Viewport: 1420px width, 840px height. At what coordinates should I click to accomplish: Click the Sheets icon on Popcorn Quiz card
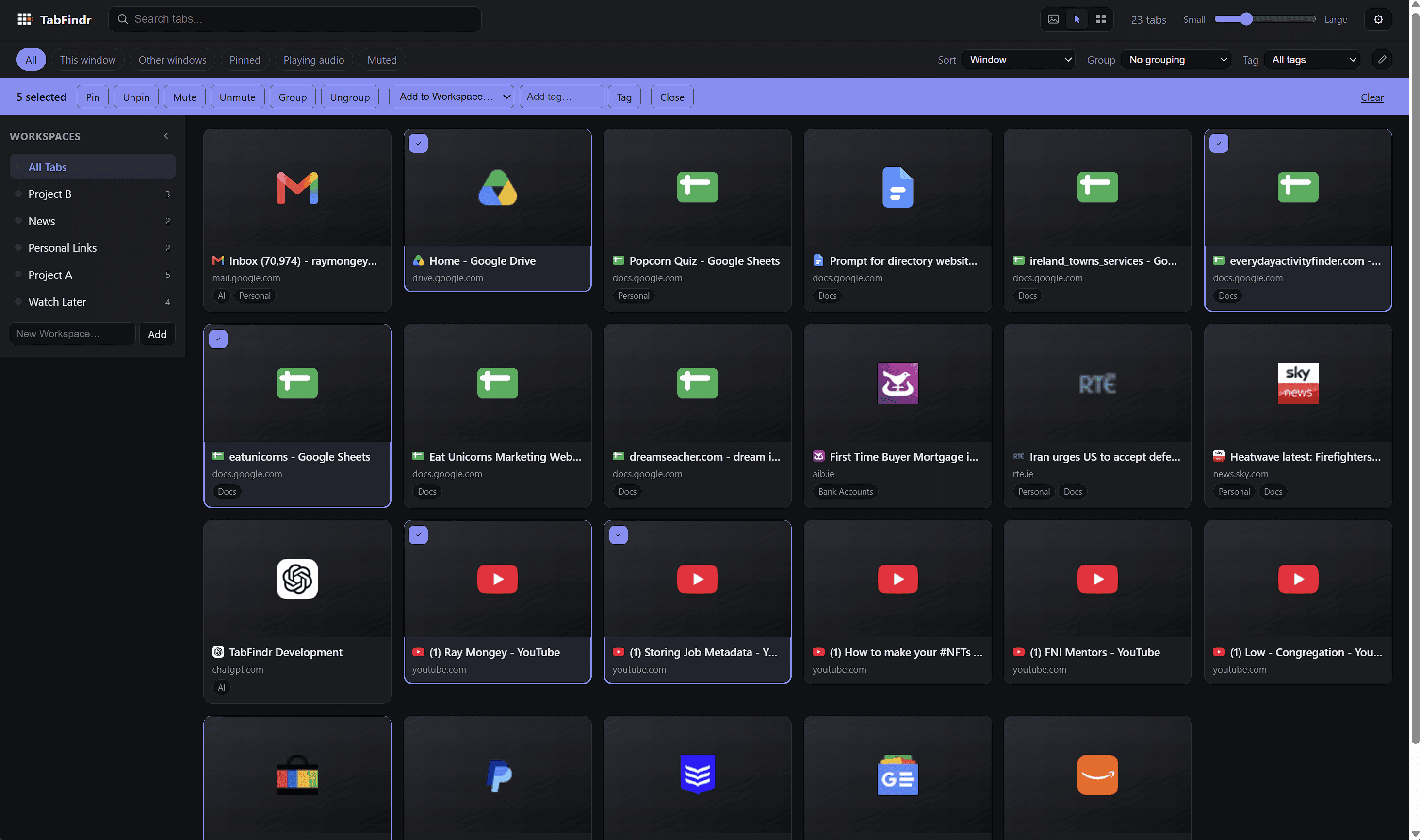click(x=697, y=187)
